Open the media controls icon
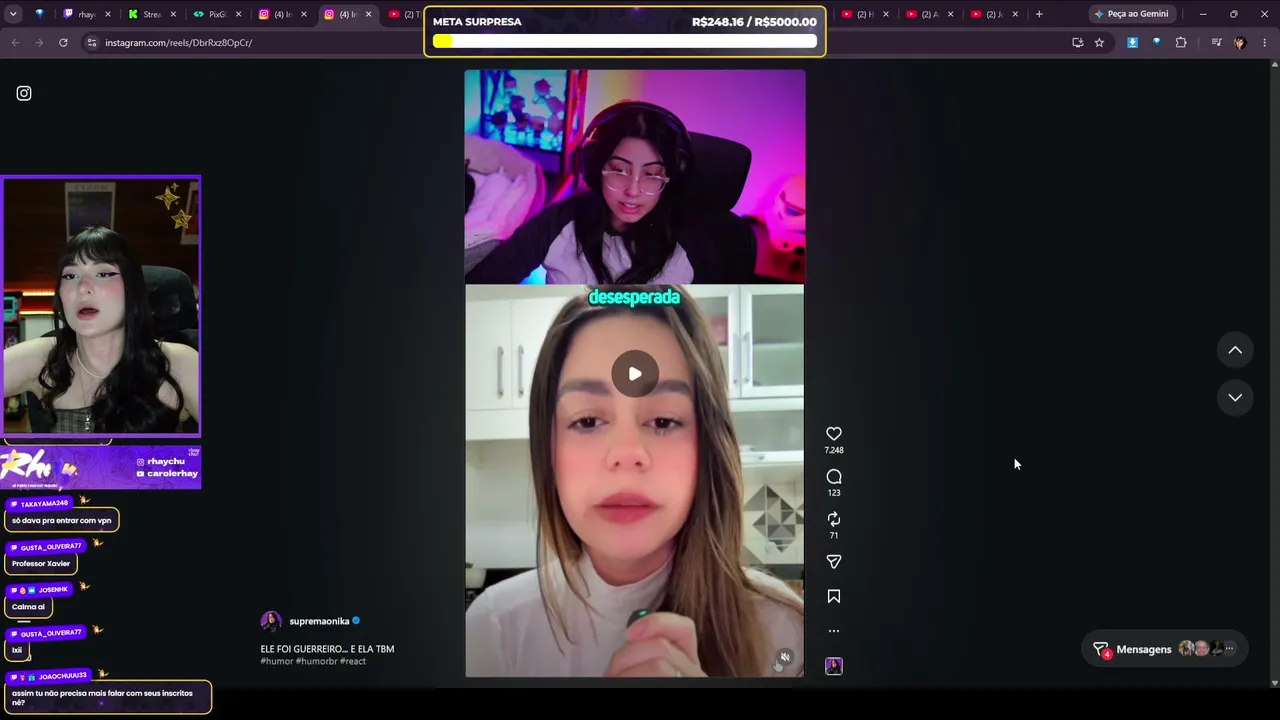Screen dimensions: 1280x720 pos(1216,43)
